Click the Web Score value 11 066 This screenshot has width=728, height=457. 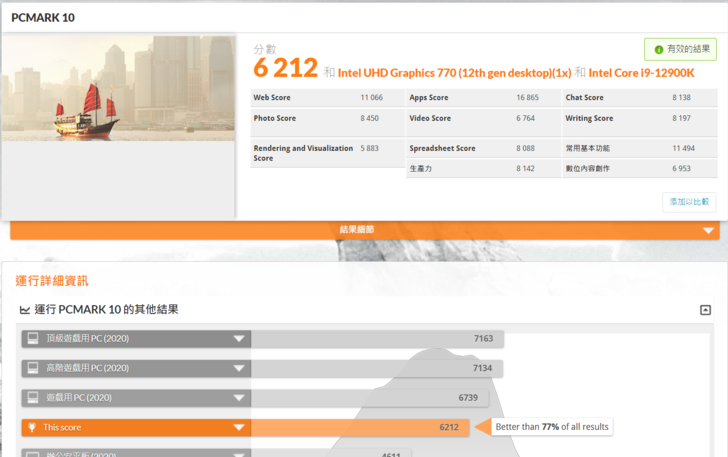click(x=371, y=98)
